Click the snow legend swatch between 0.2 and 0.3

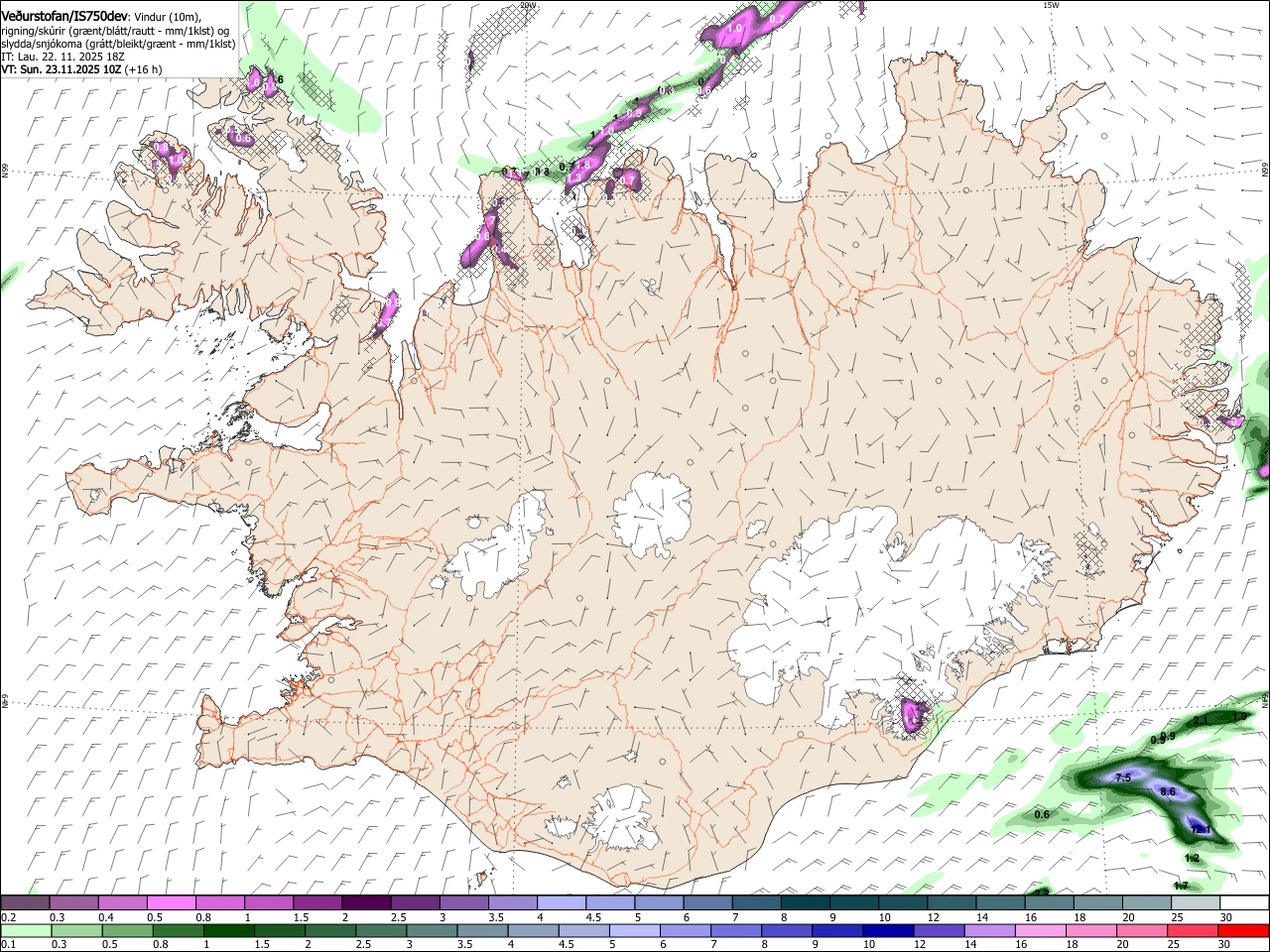click(26, 903)
